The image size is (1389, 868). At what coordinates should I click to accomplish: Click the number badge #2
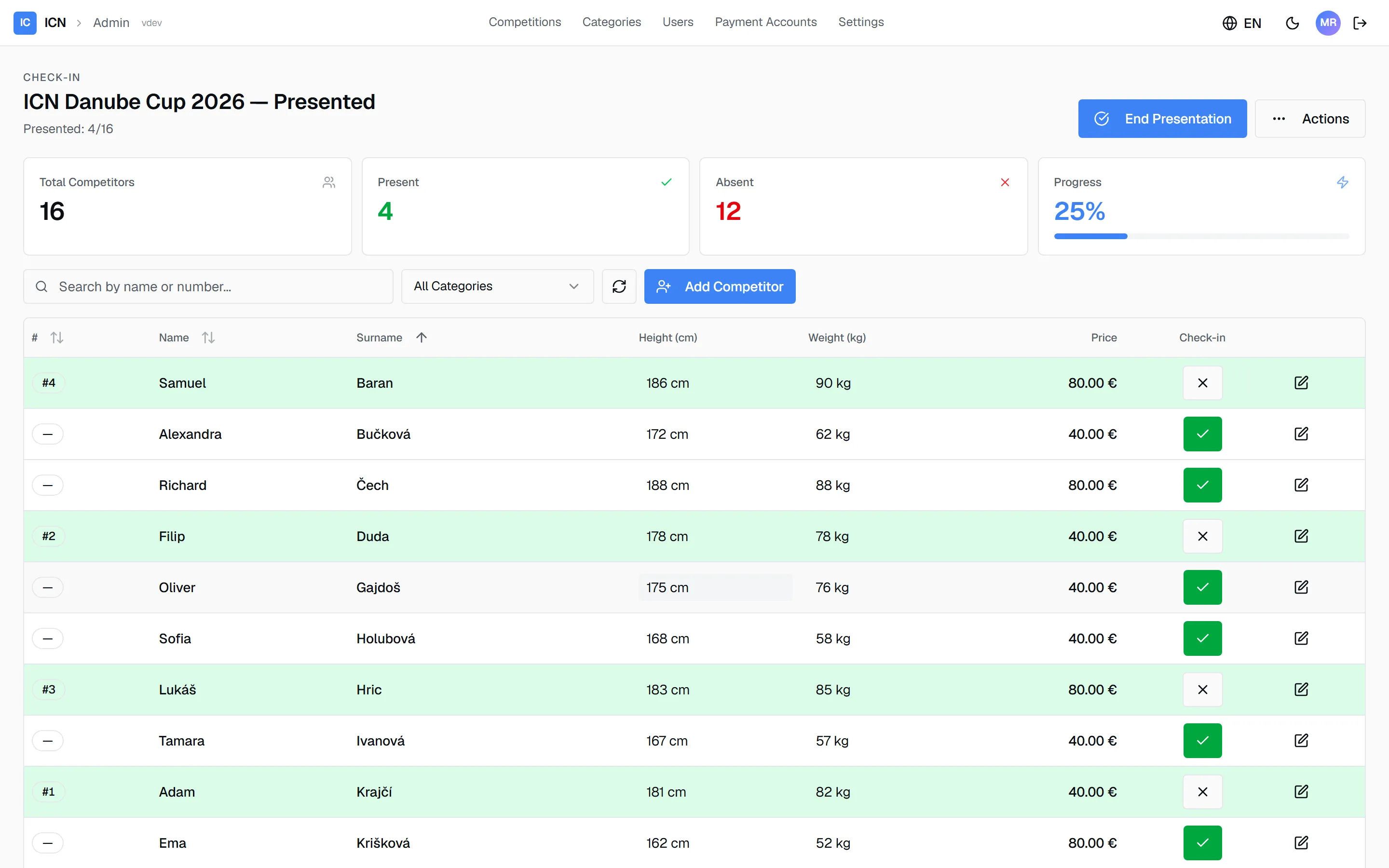[49, 536]
